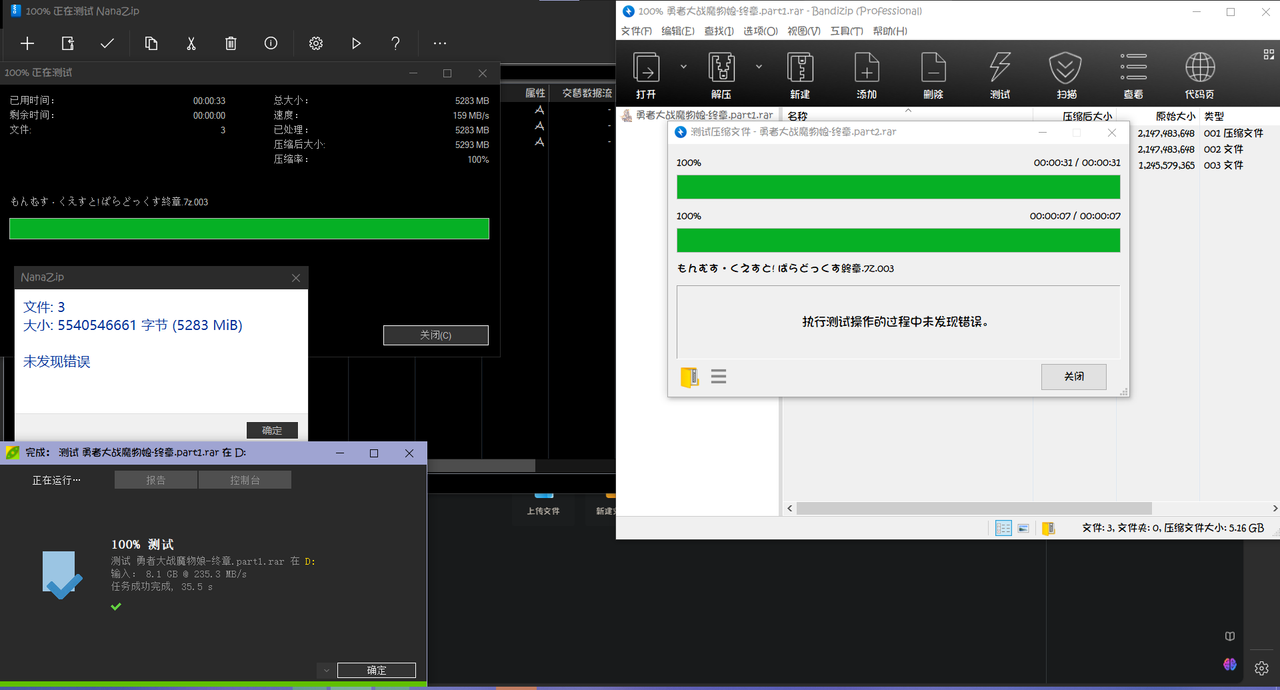Viewport: 1280px width, 690px height.
Task: Click Bandizip Add (添加) toolbar icon
Action: point(866,75)
